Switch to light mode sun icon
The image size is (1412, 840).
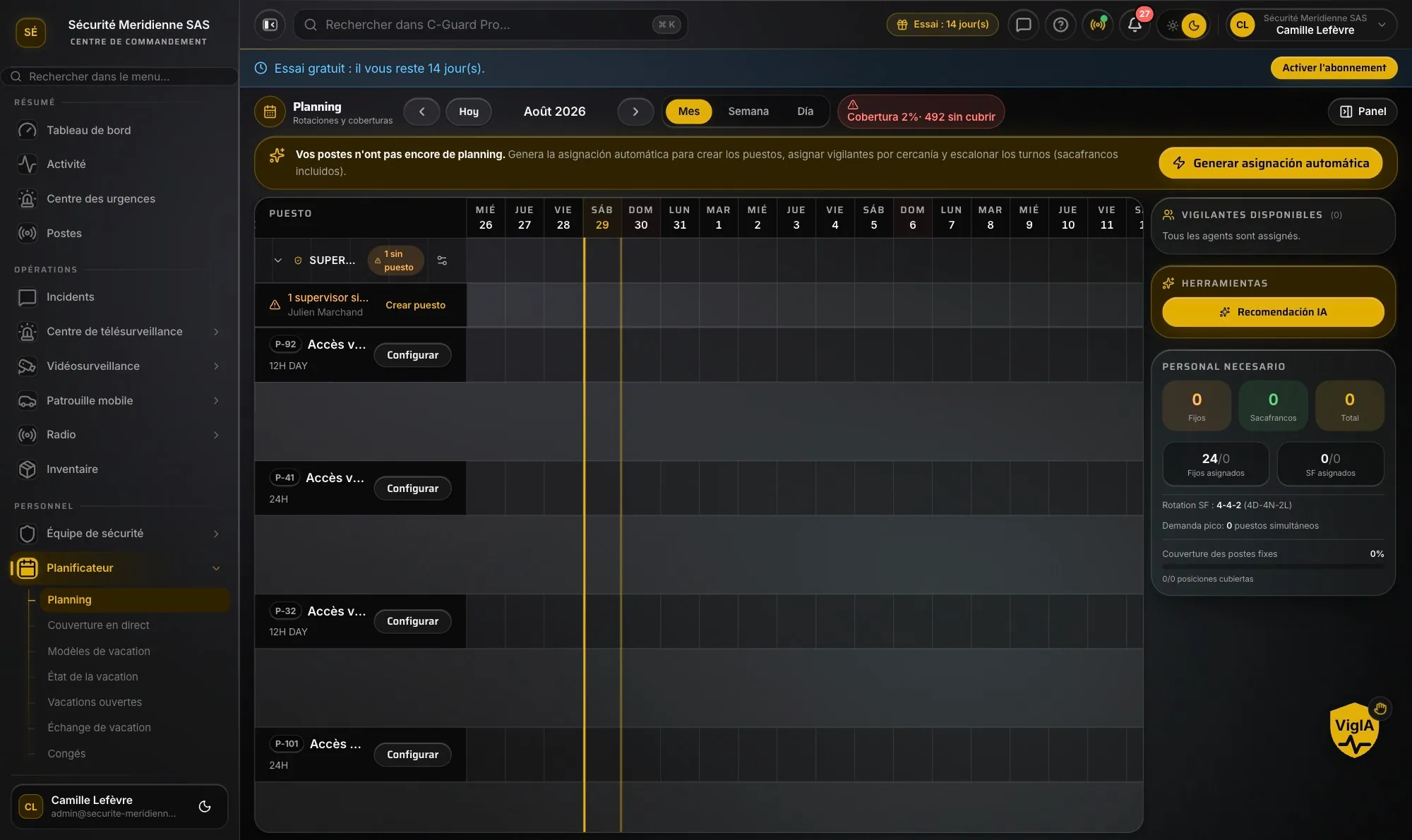click(x=1172, y=25)
